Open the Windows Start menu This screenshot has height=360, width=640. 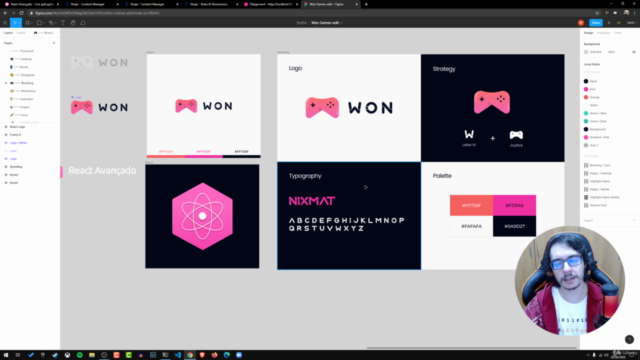click(x=6, y=355)
